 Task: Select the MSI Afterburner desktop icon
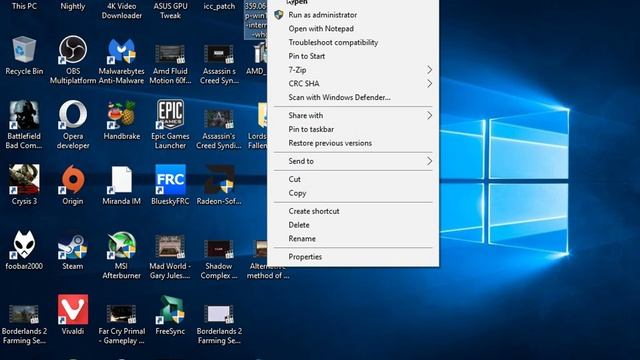121,245
